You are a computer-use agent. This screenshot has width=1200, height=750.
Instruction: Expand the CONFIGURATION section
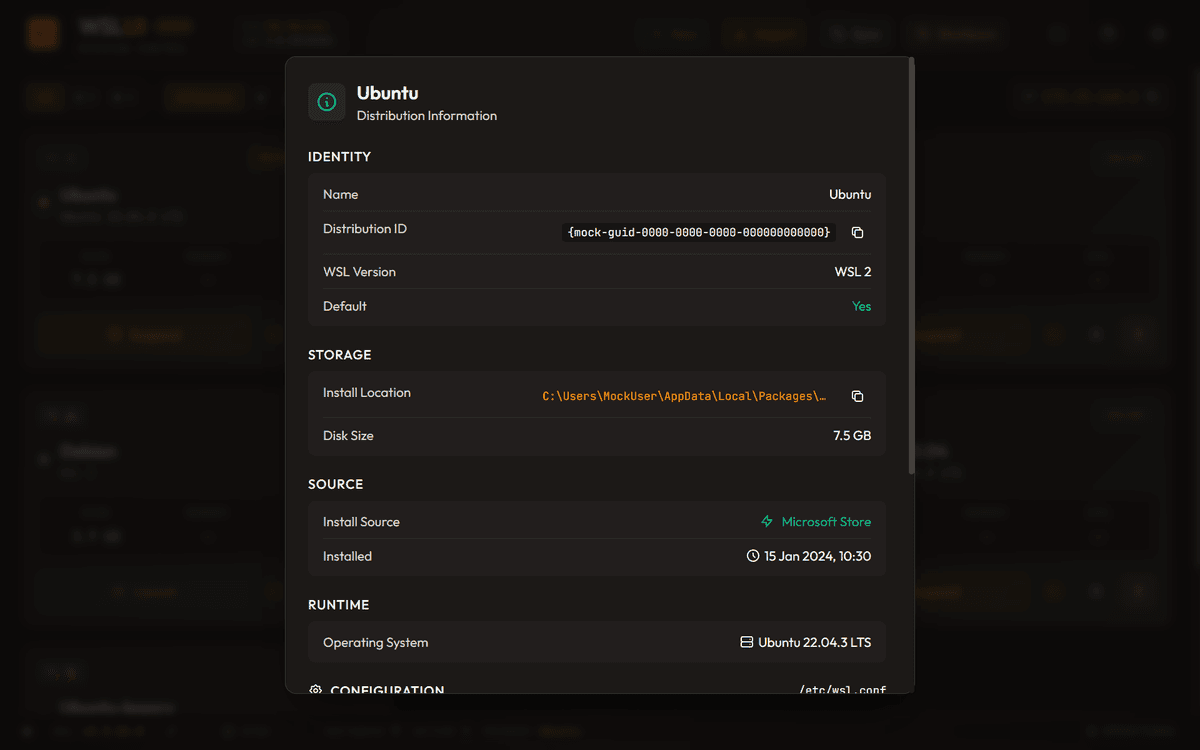(388, 691)
